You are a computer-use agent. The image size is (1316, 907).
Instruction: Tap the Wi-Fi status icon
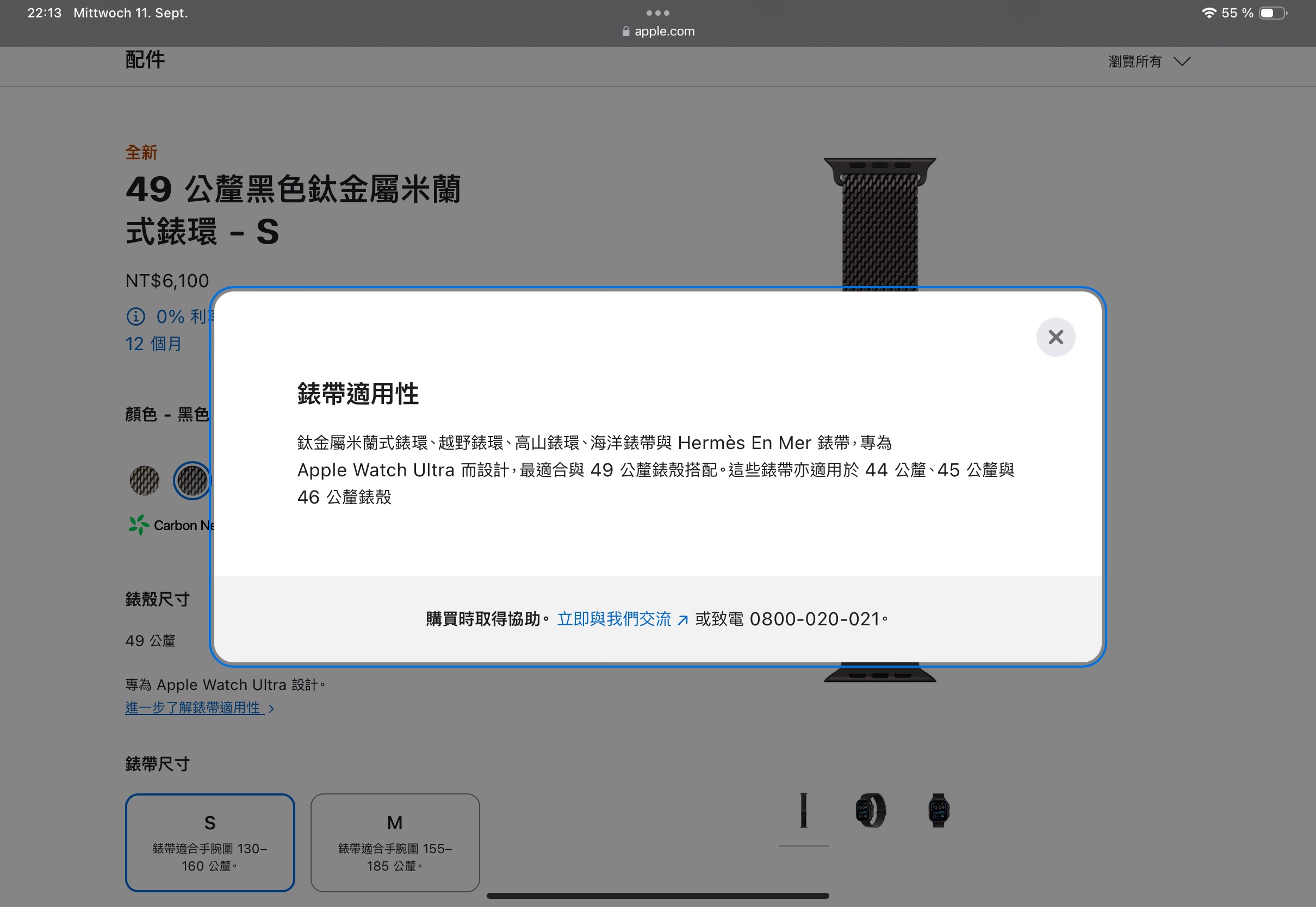tap(1209, 13)
